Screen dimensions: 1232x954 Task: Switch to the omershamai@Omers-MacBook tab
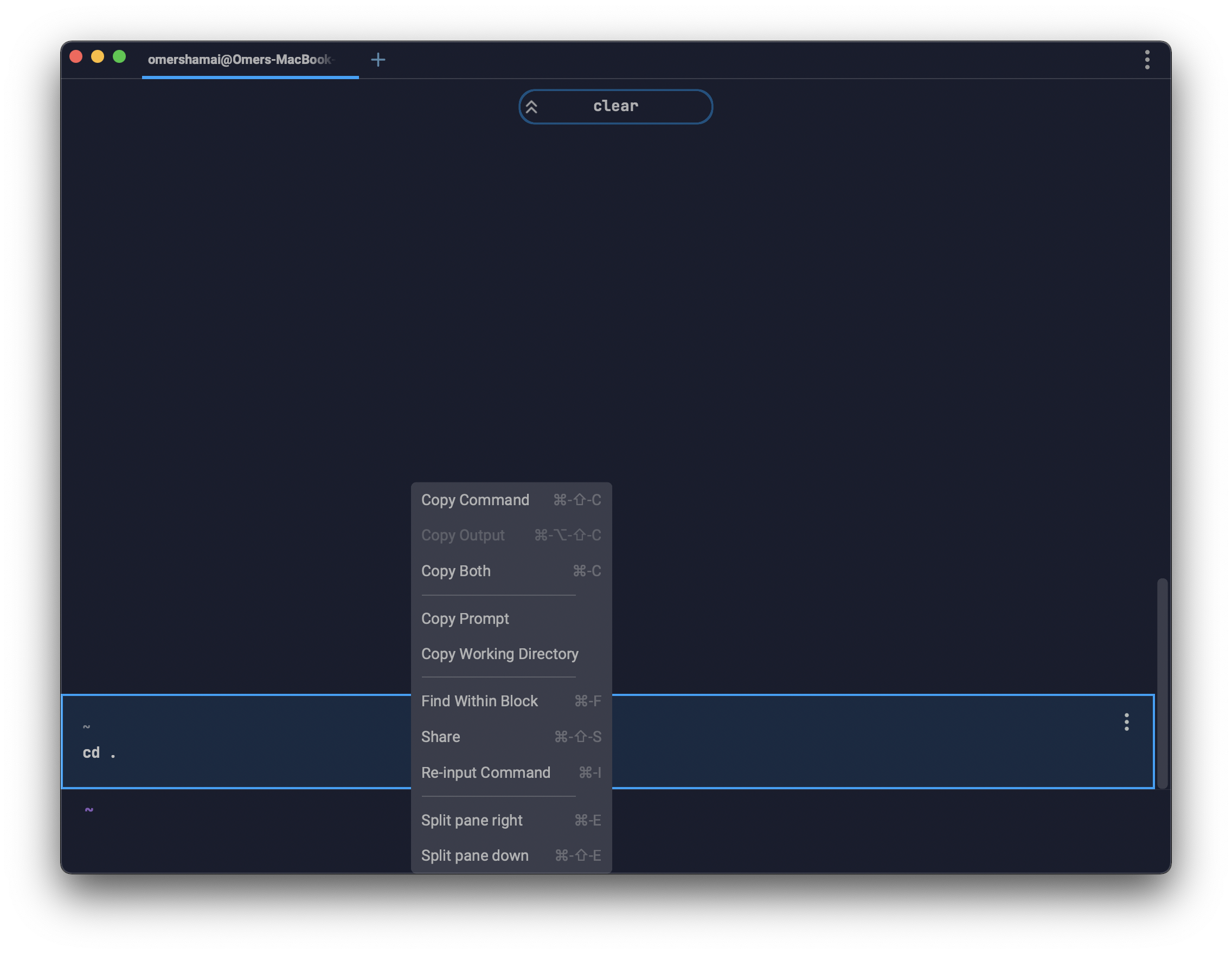[x=241, y=59]
